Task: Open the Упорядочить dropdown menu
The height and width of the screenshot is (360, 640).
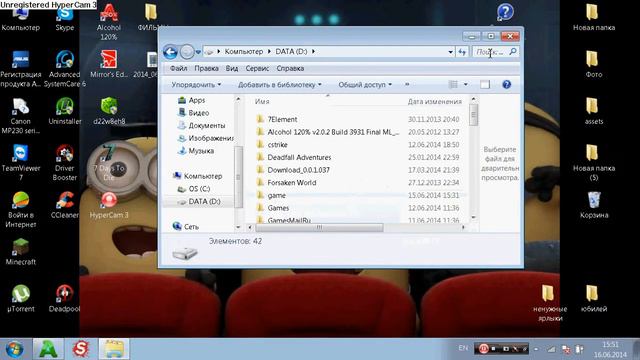Action: [196, 84]
